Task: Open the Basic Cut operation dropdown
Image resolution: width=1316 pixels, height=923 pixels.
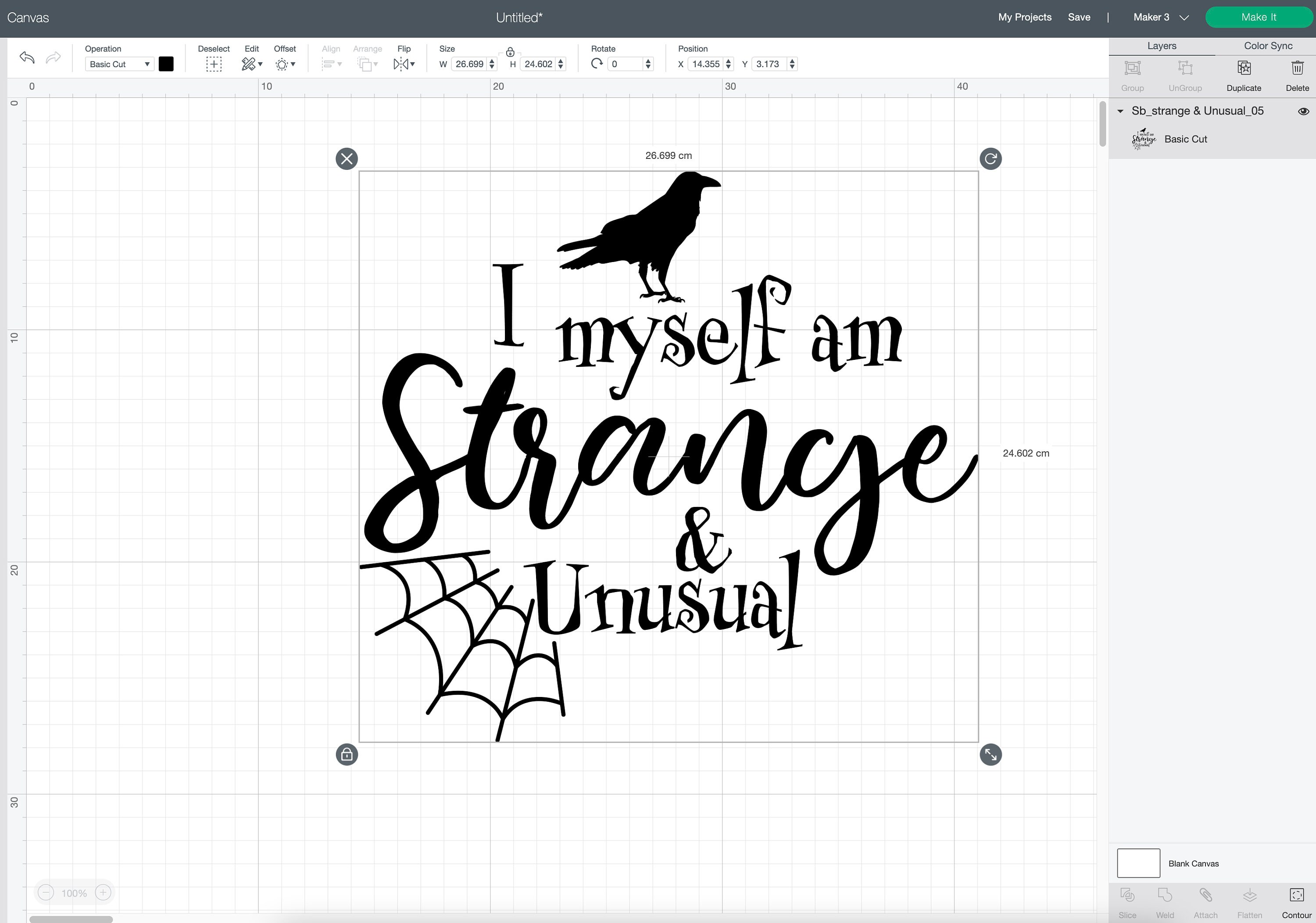Action: [118, 64]
